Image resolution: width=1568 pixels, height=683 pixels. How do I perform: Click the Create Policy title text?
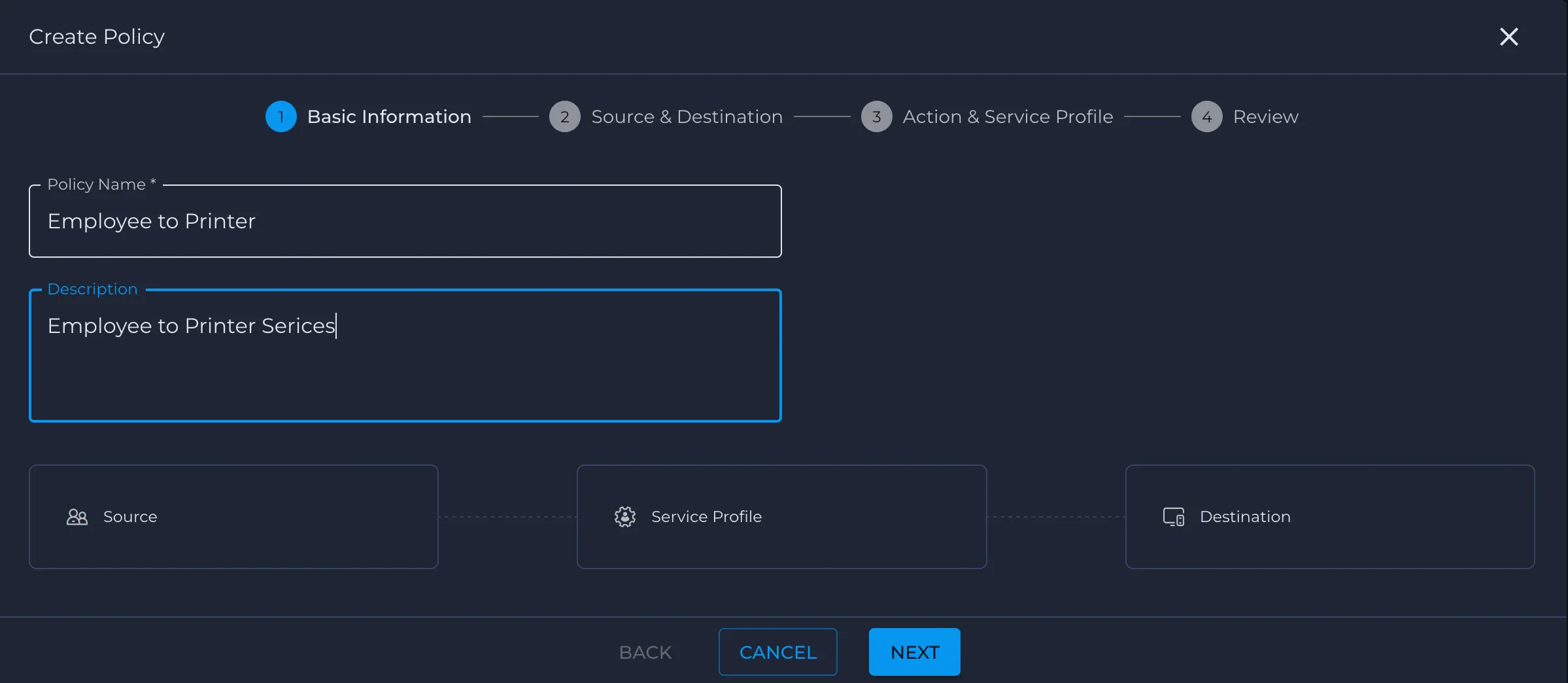pos(97,37)
